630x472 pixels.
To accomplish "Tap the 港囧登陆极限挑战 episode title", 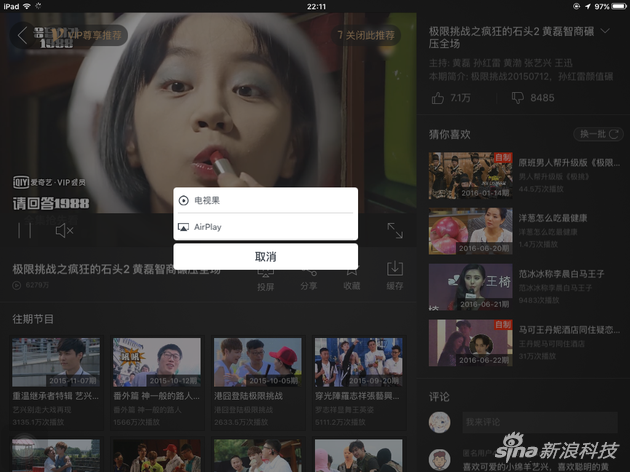I will click(248, 396).
